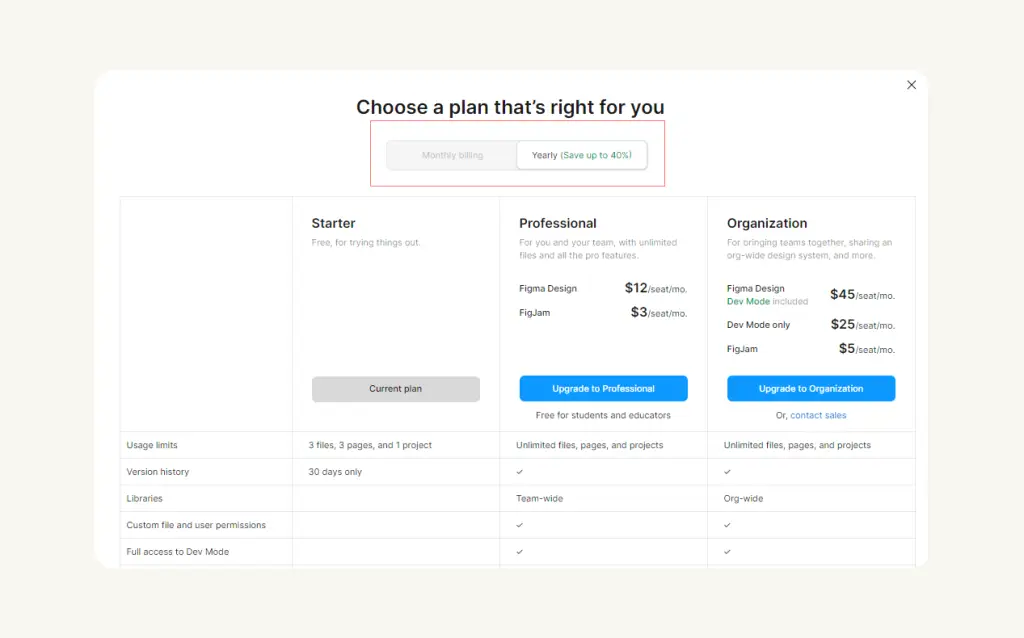
Task: Switch to Monthly billing
Action: tap(451, 155)
